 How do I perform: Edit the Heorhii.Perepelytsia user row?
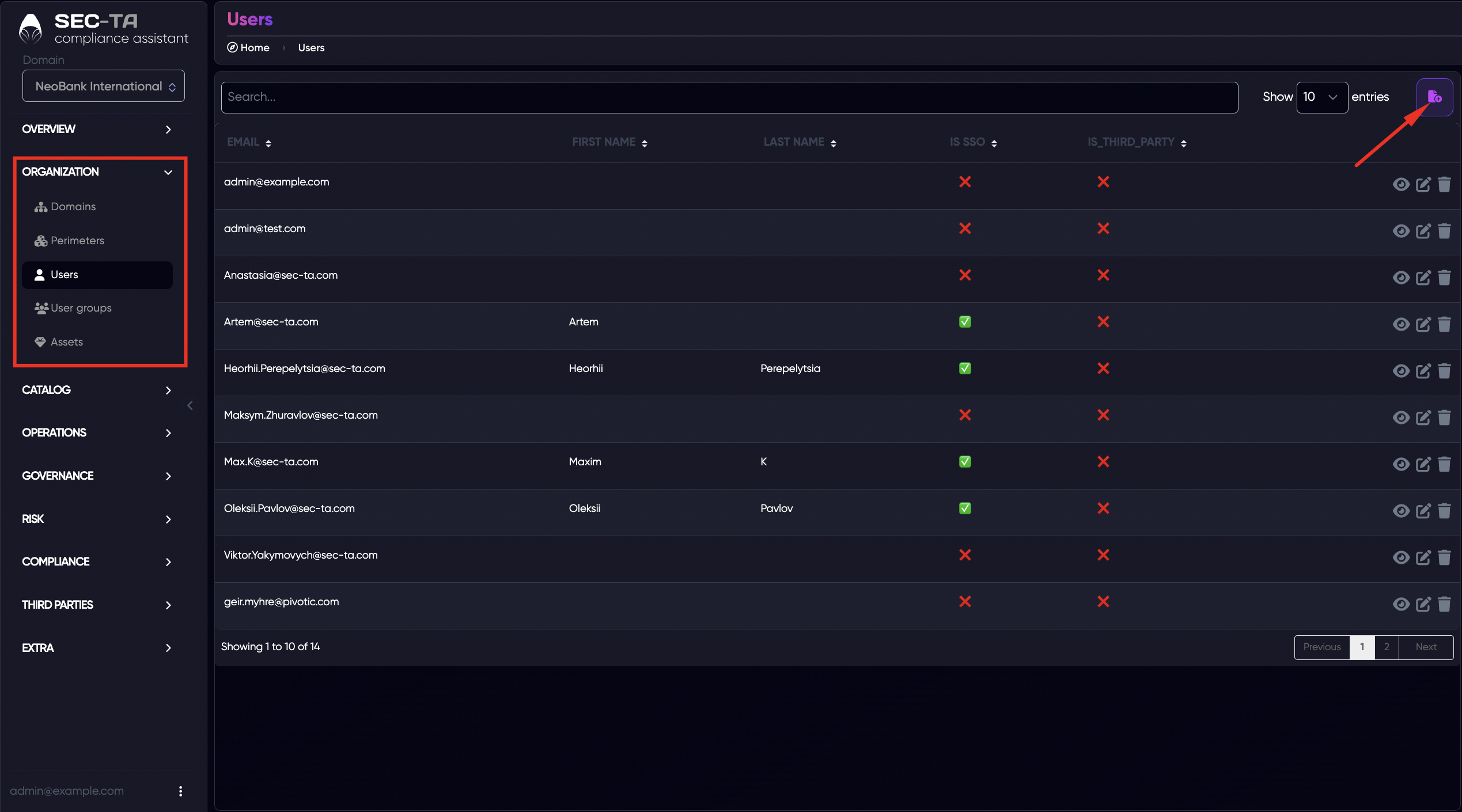pos(1423,371)
